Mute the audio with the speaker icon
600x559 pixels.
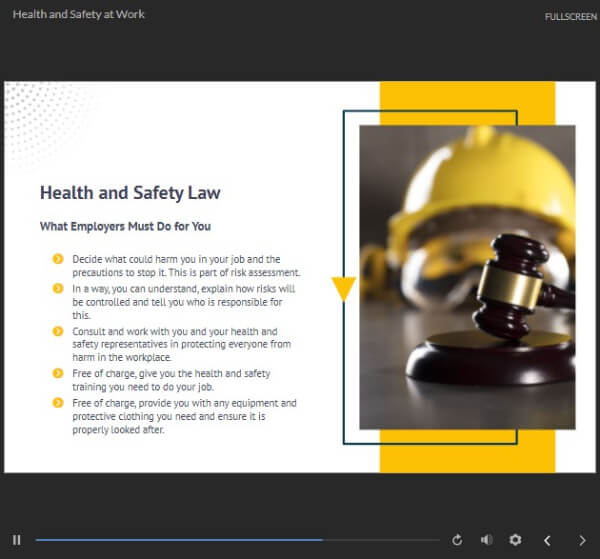(x=486, y=540)
